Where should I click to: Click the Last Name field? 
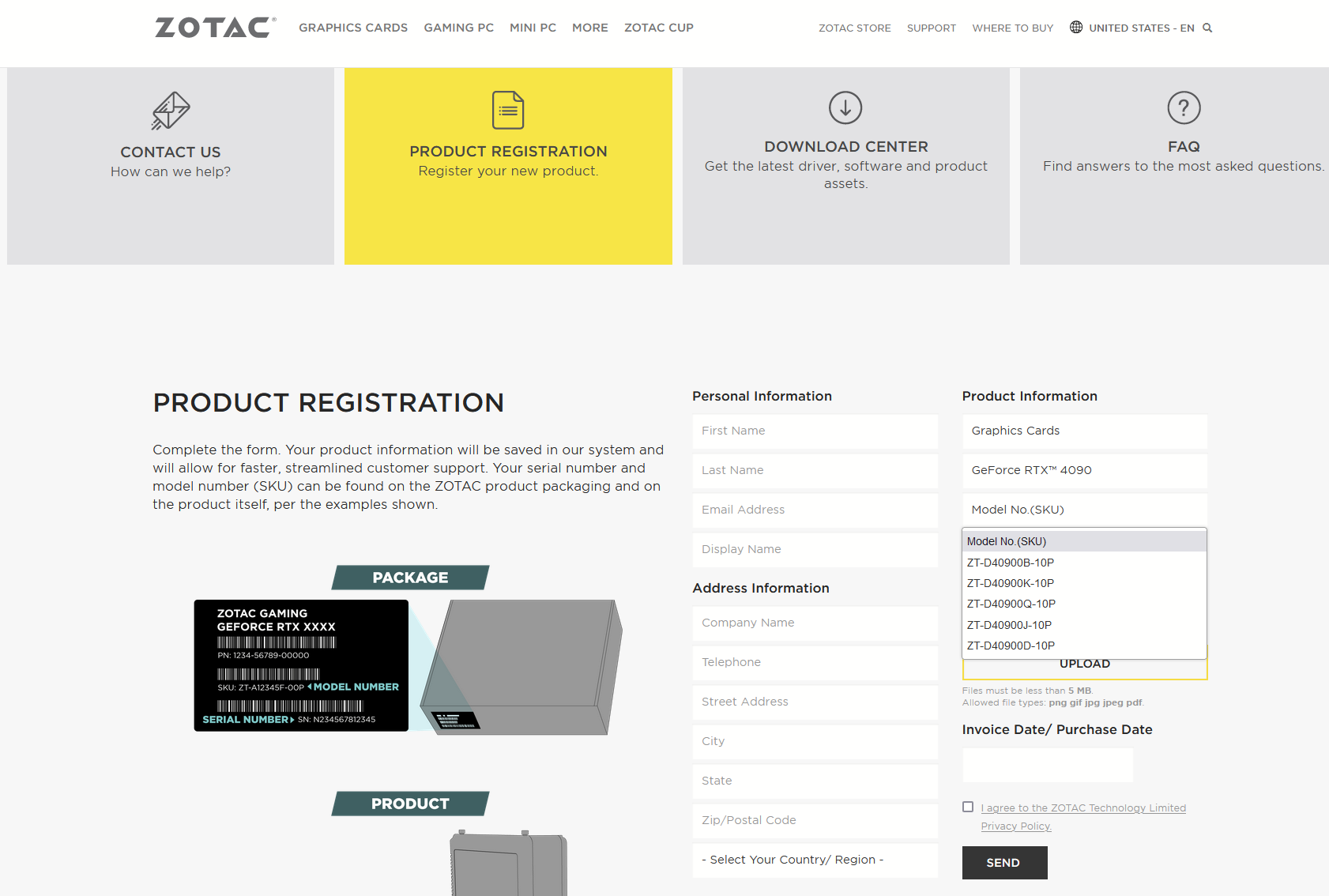815,471
